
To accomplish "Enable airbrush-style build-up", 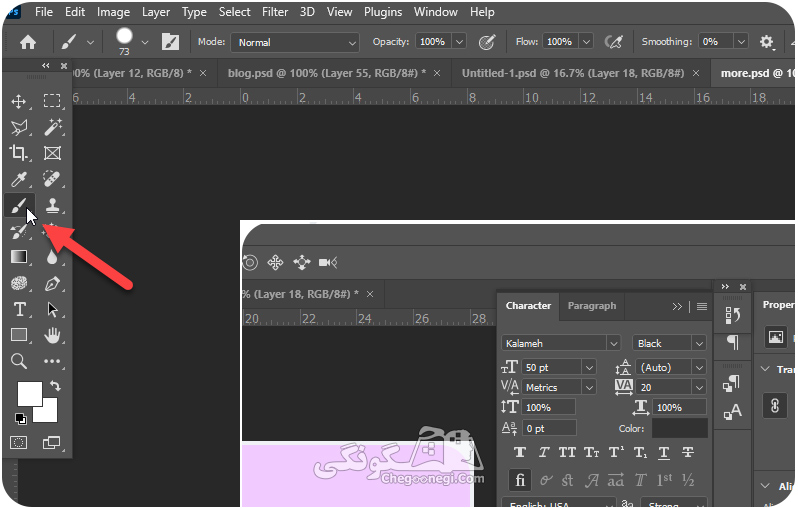I will pyautogui.click(x=613, y=42).
